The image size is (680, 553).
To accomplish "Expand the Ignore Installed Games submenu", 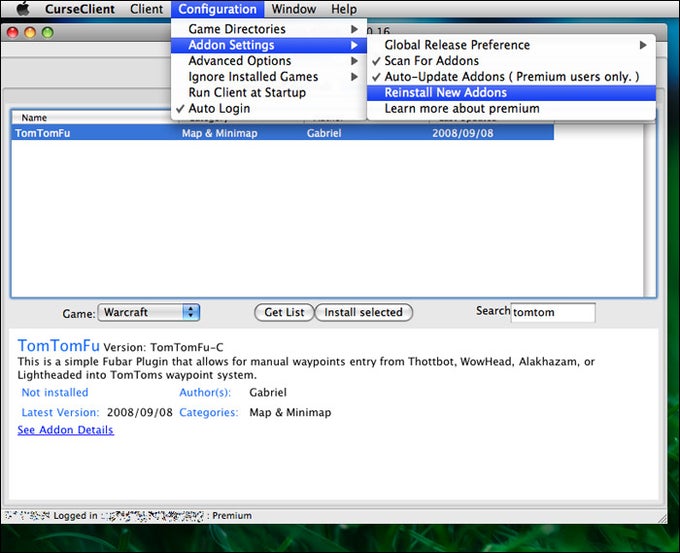I will pyautogui.click(x=268, y=77).
